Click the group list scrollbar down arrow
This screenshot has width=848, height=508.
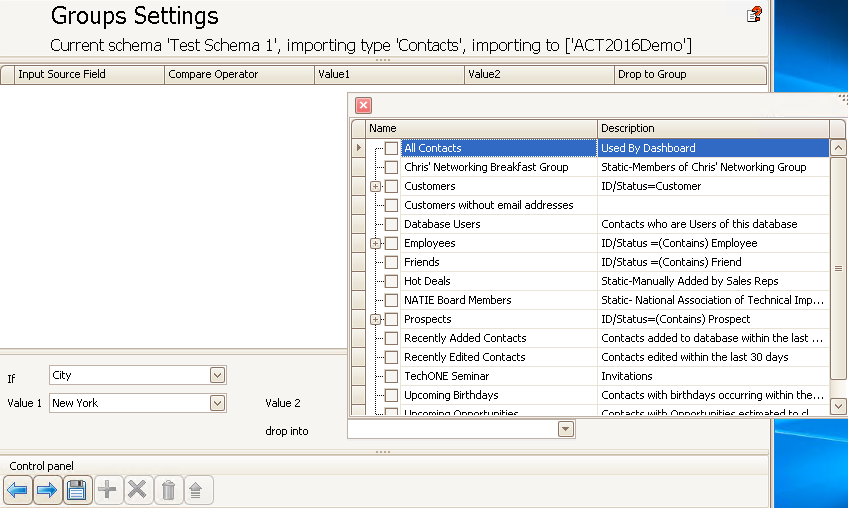(x=838, y=406)
